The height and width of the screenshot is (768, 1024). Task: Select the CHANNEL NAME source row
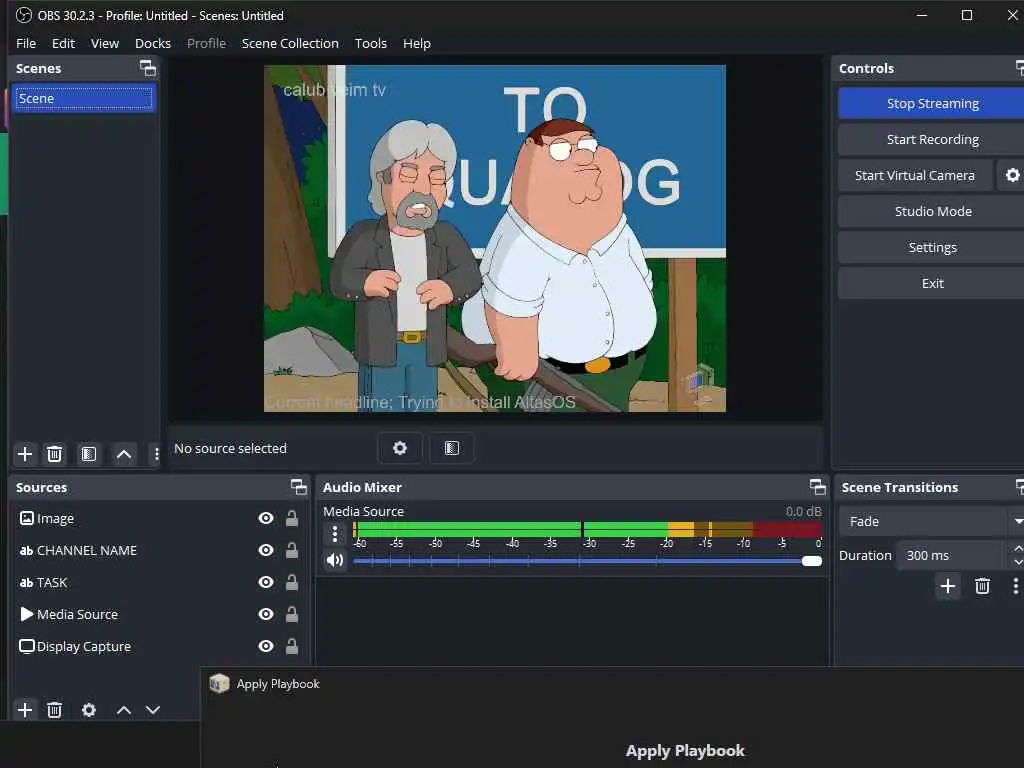click(x=159, y=551)
